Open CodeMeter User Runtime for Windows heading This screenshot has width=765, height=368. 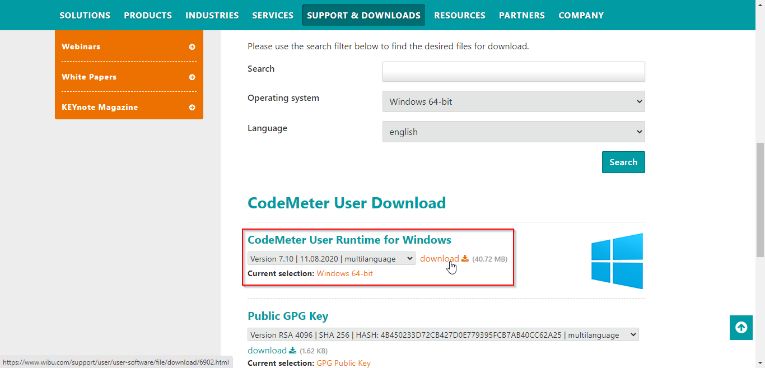click(x=349, y=240)
